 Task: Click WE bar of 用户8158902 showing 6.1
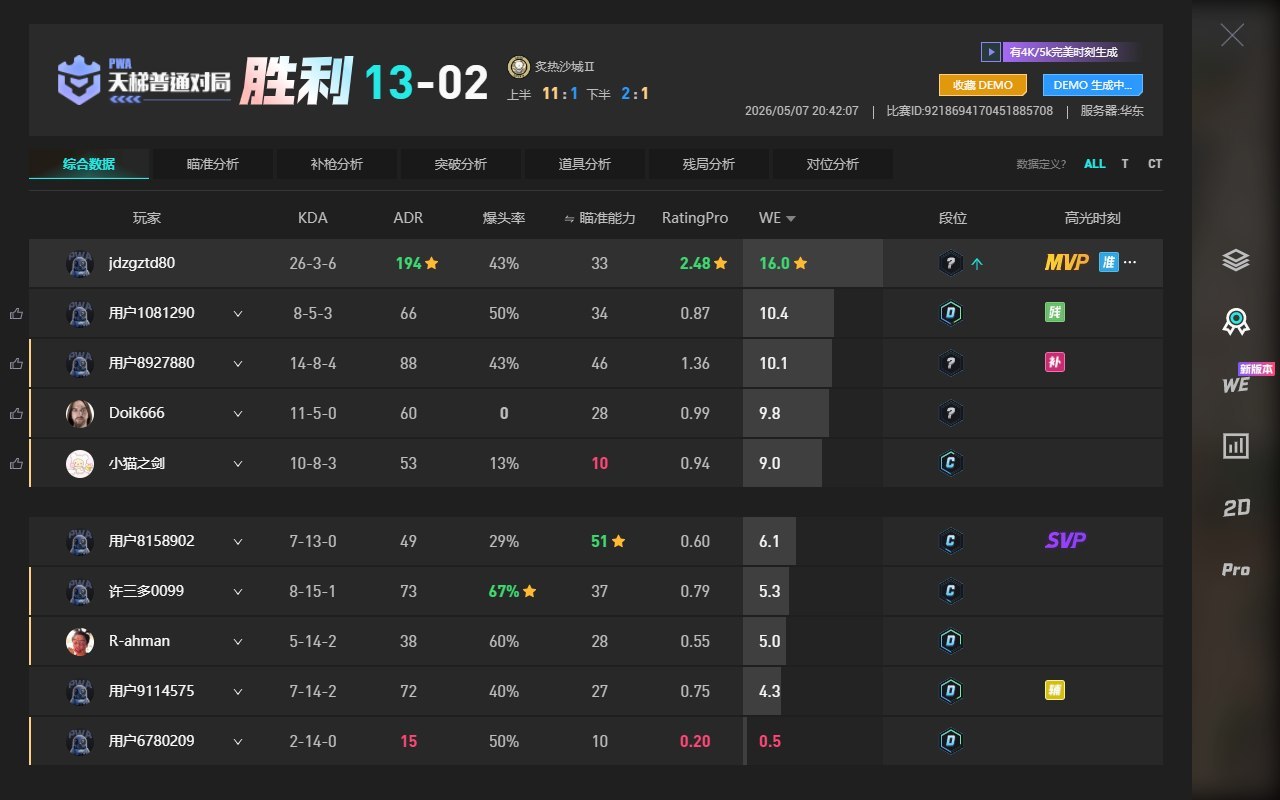point(769,541)
